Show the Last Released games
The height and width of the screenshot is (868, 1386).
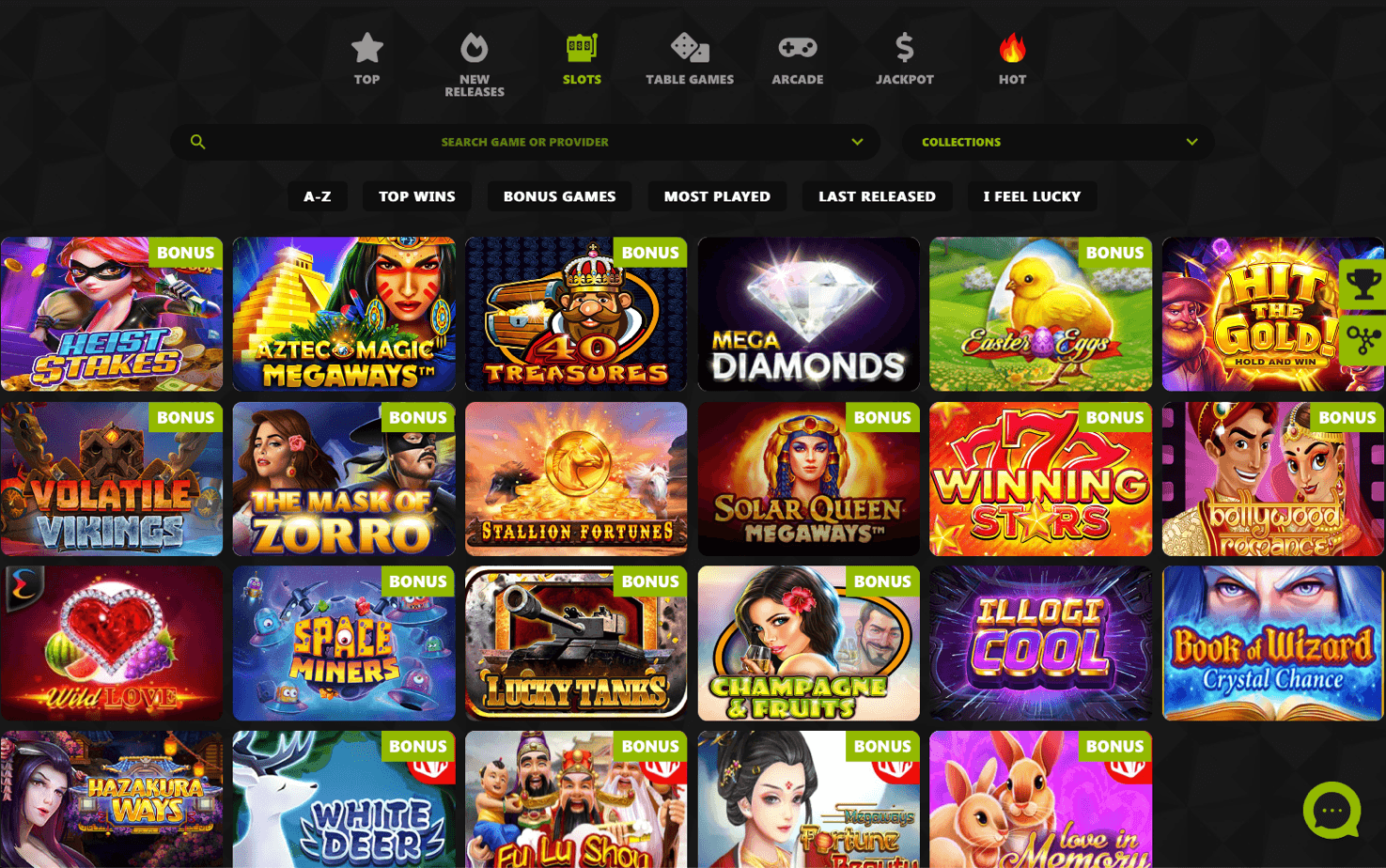pos(877,196)
